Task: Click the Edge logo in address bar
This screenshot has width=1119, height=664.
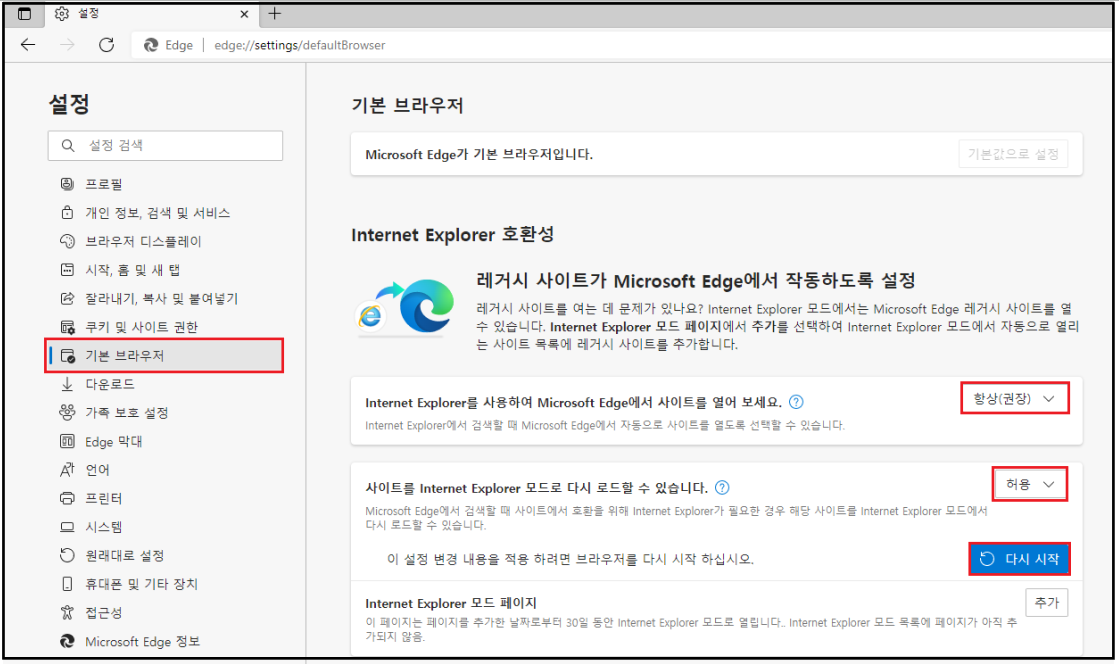Action: pos(151,45)
